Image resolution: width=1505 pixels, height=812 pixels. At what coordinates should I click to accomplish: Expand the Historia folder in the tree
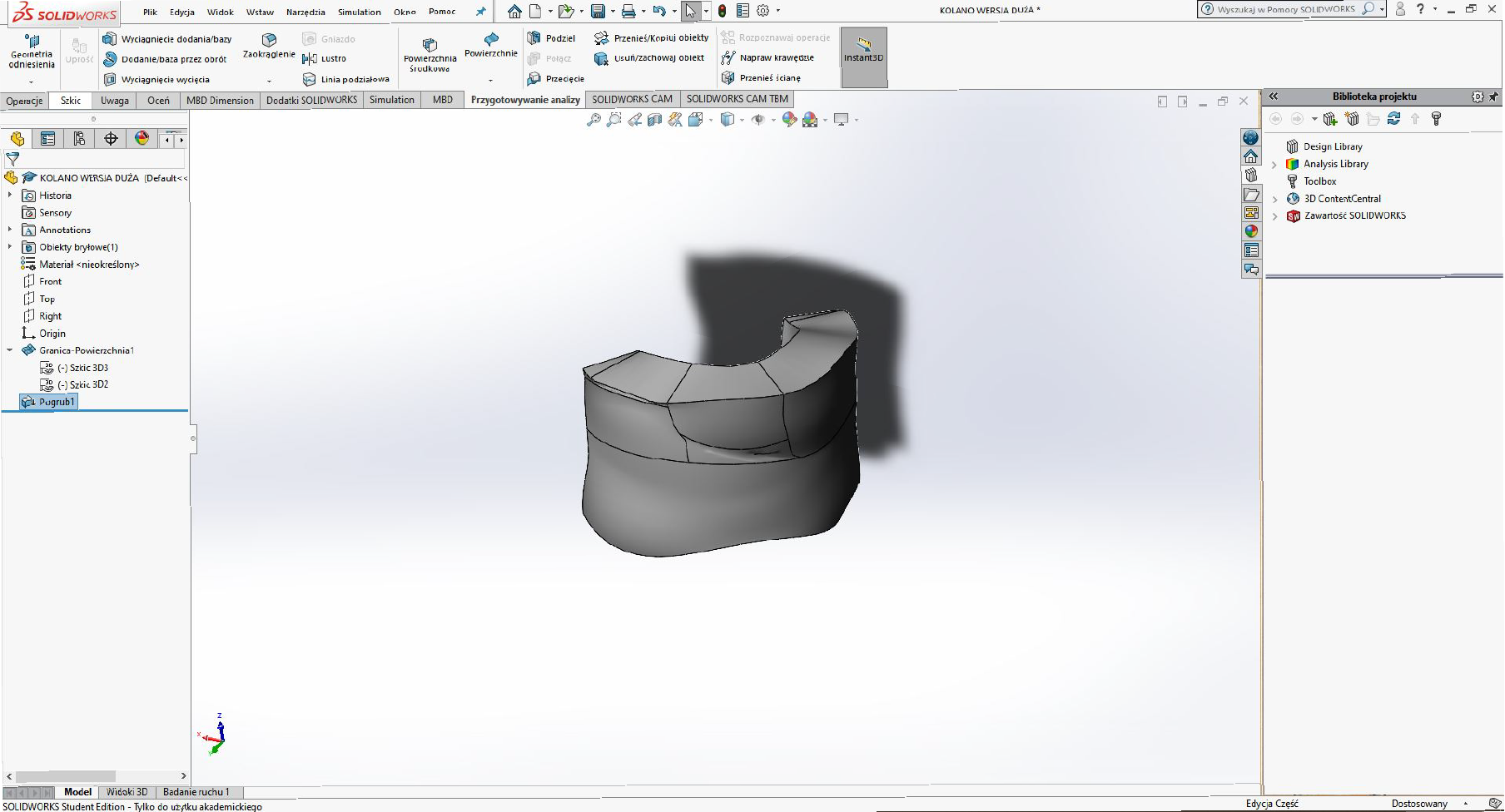pos(10,196)
